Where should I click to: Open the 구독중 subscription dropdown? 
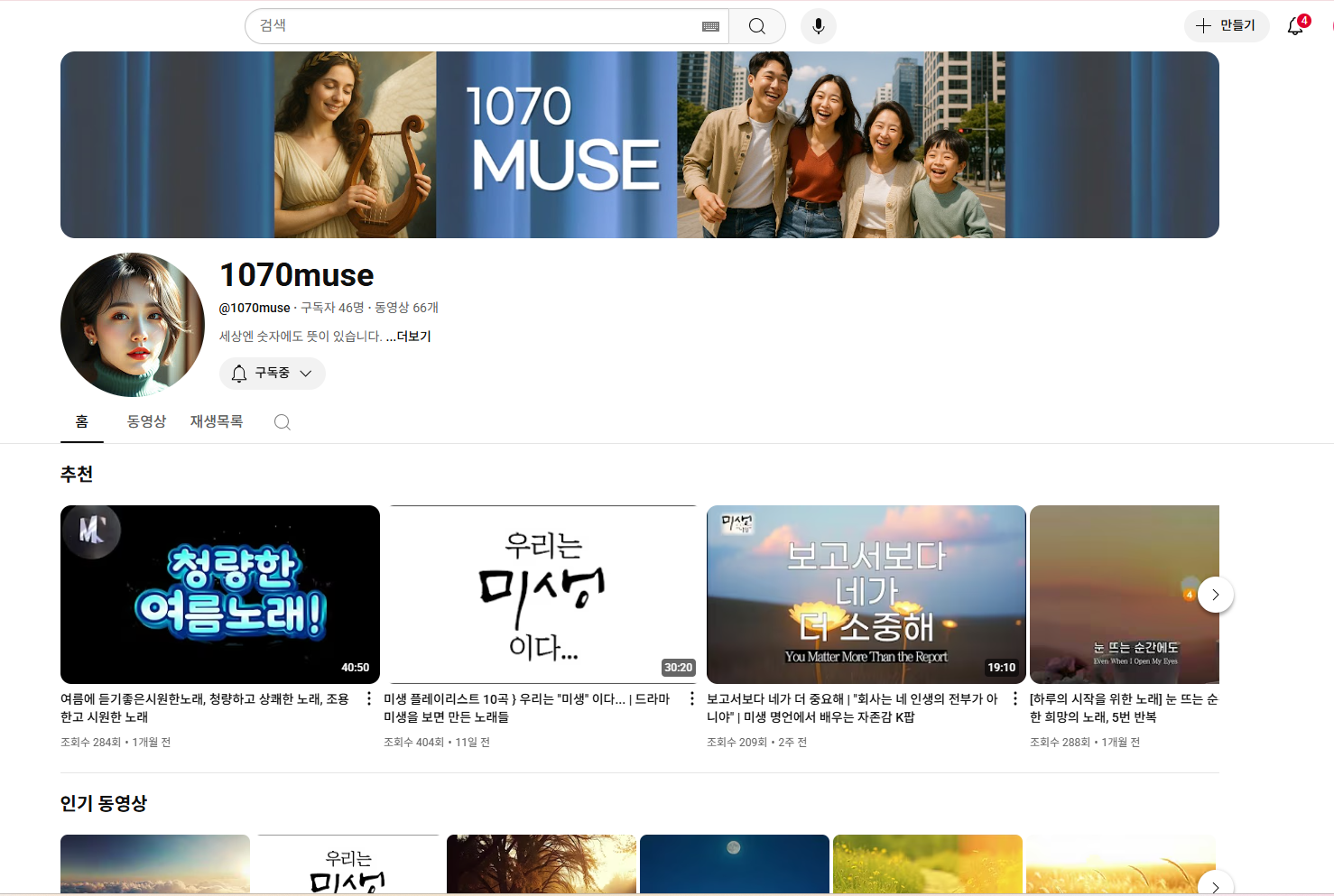coord(273,374)
